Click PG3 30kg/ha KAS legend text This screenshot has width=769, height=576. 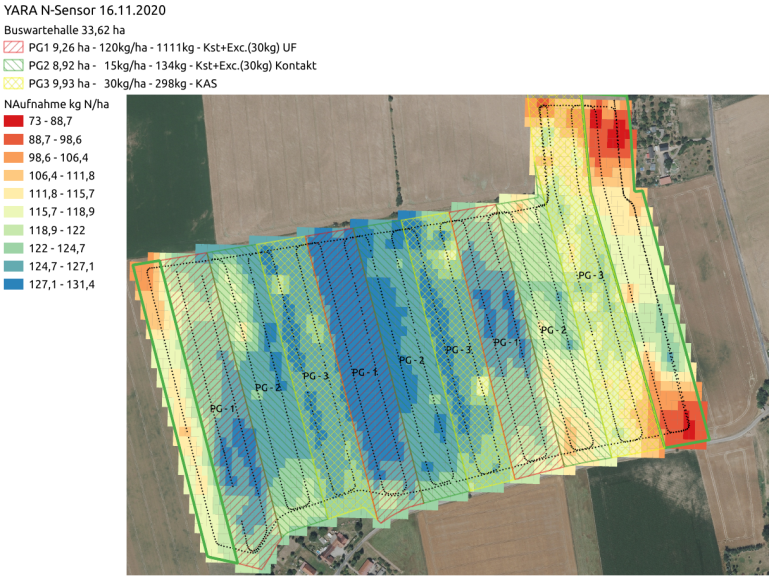pos(139,84)
